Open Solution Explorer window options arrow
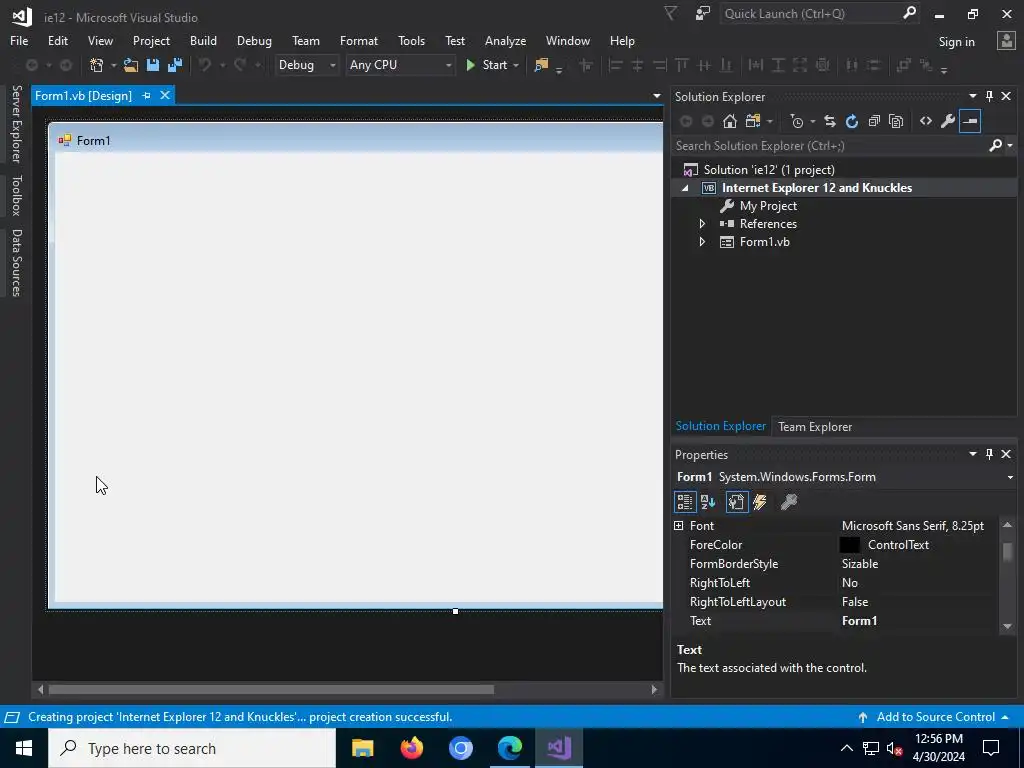 click(972, 96)
